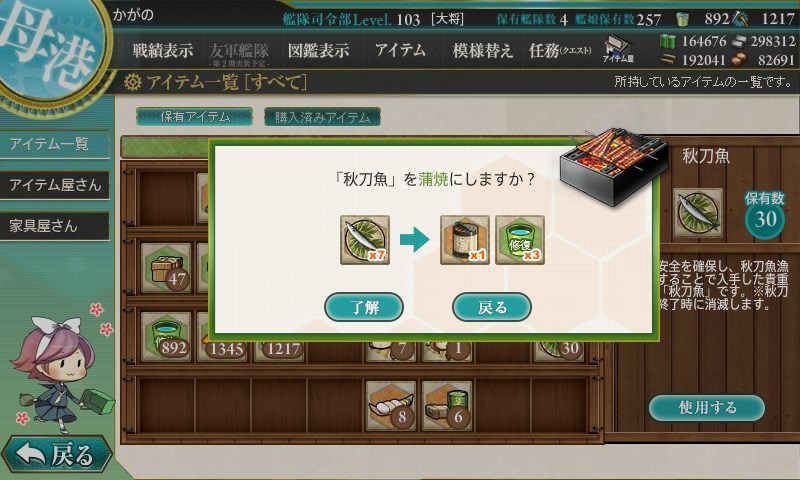Open the アイテム屋 shop icon in header
This screenshot has width=800, height=480.
point(618,49)
